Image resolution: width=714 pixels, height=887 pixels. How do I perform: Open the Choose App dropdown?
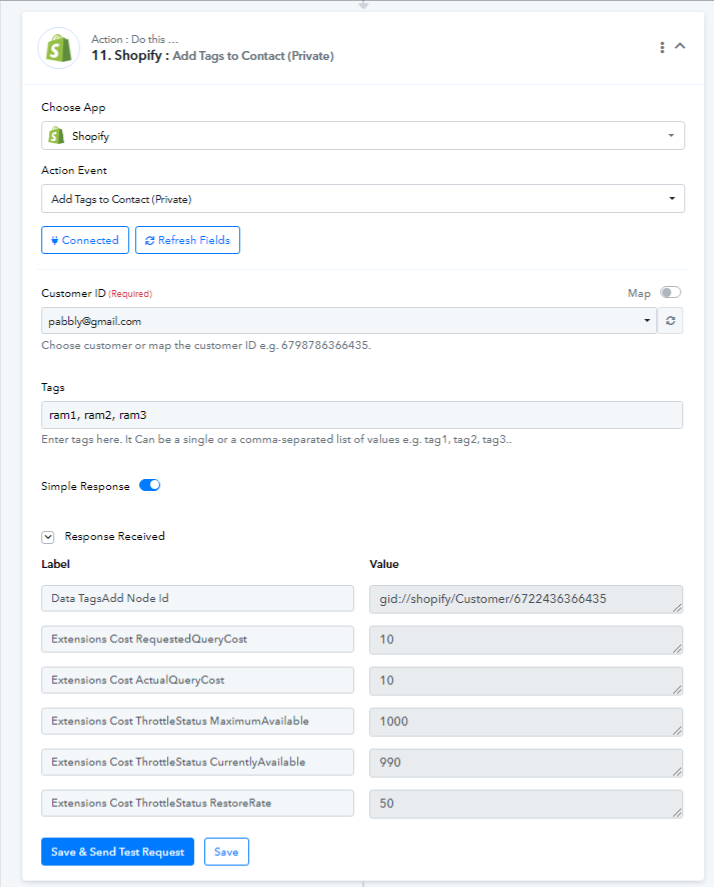pyautogui.click(x=363, y=136)
